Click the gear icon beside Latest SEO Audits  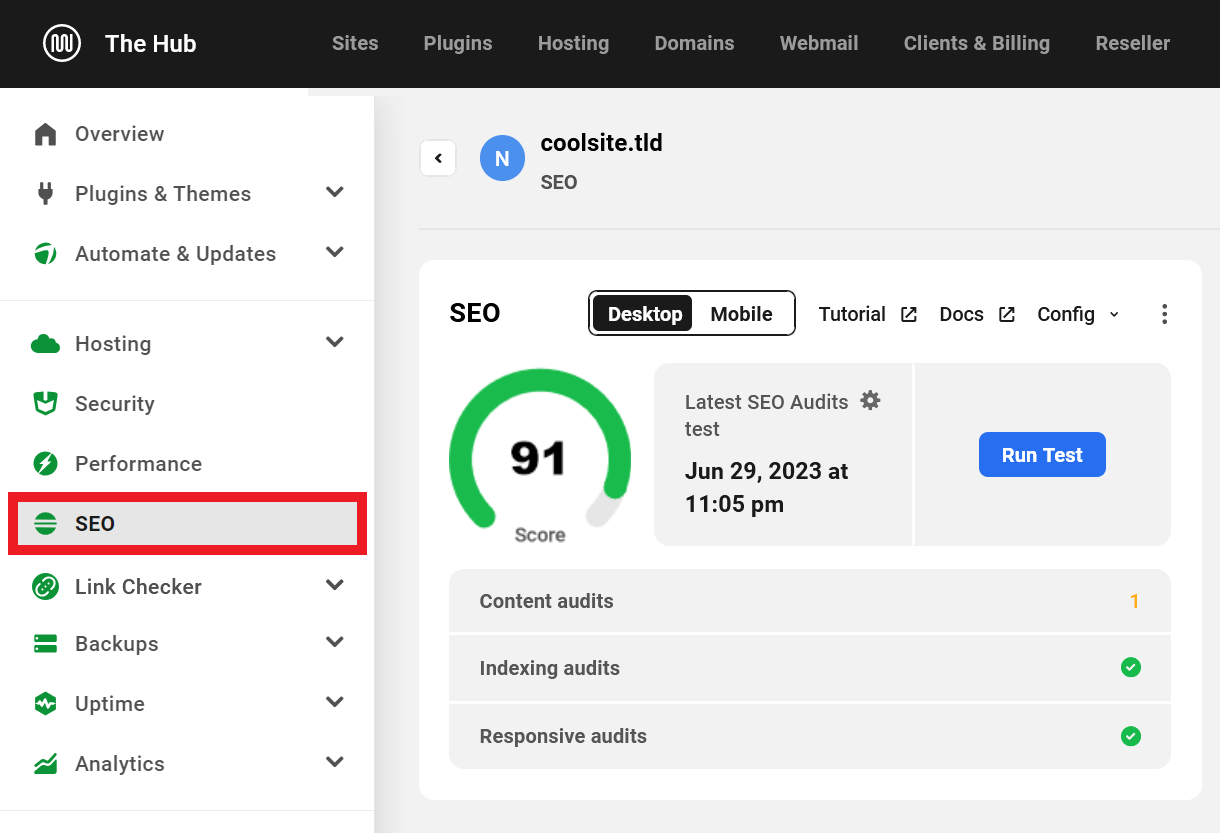871,401
